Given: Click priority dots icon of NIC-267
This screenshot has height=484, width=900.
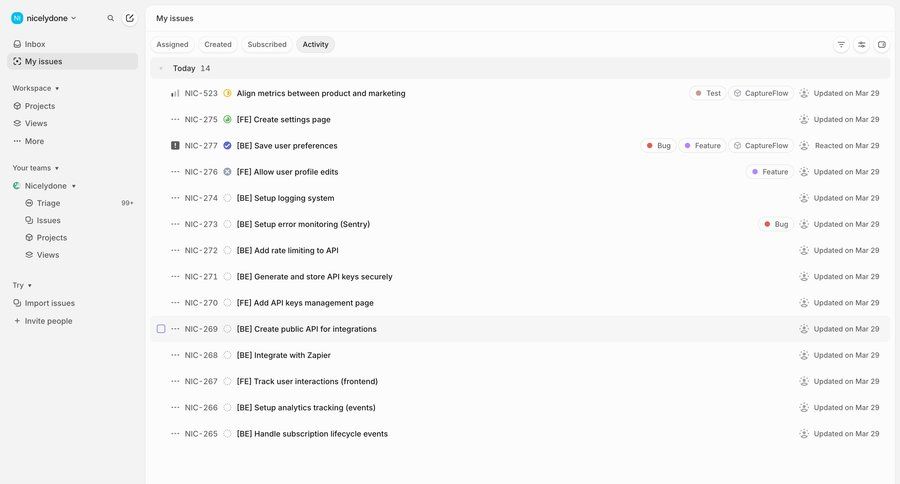Looking at the screenshot, I should [175, 381].
